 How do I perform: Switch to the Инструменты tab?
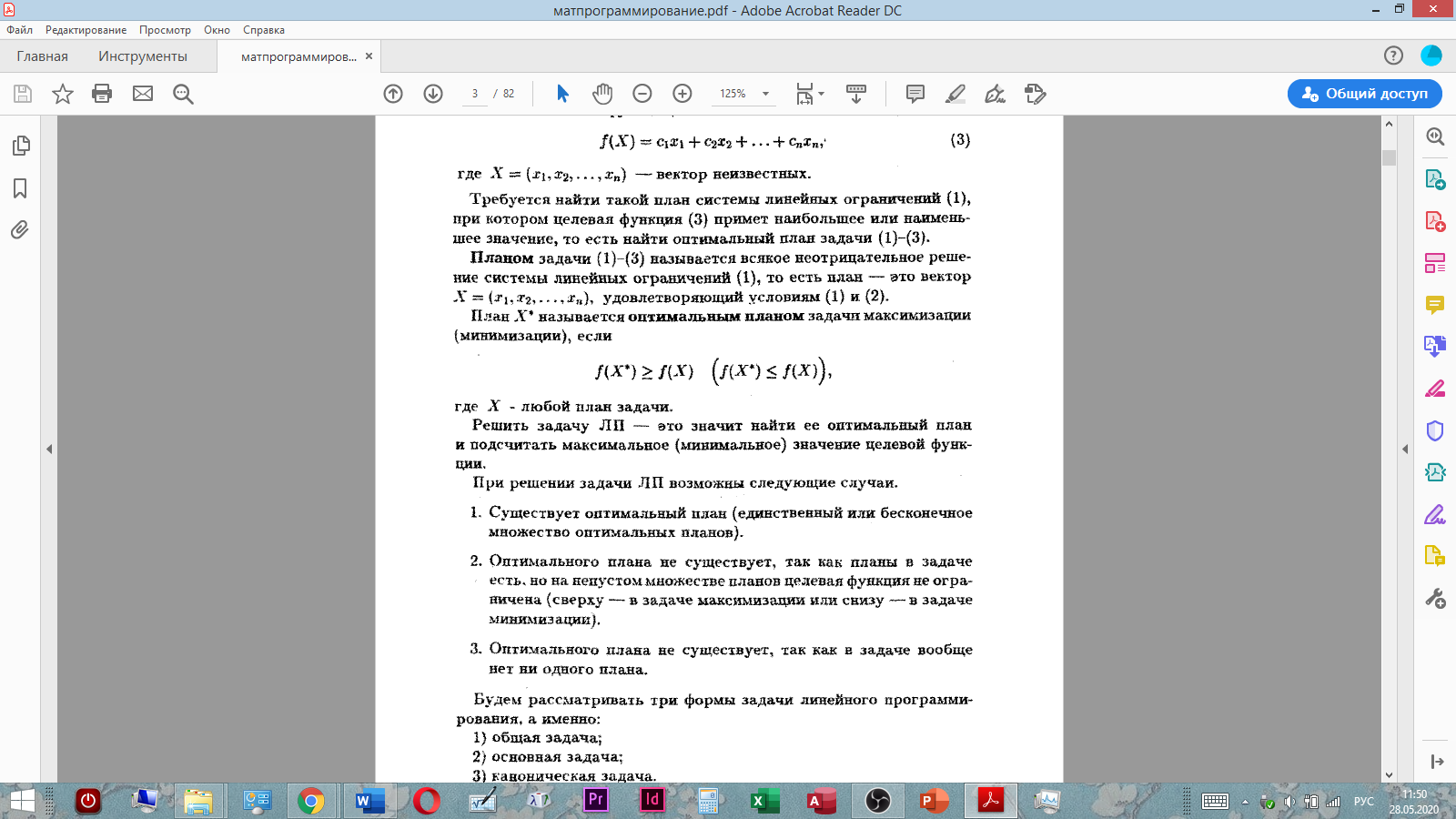(x=143, y=56)
